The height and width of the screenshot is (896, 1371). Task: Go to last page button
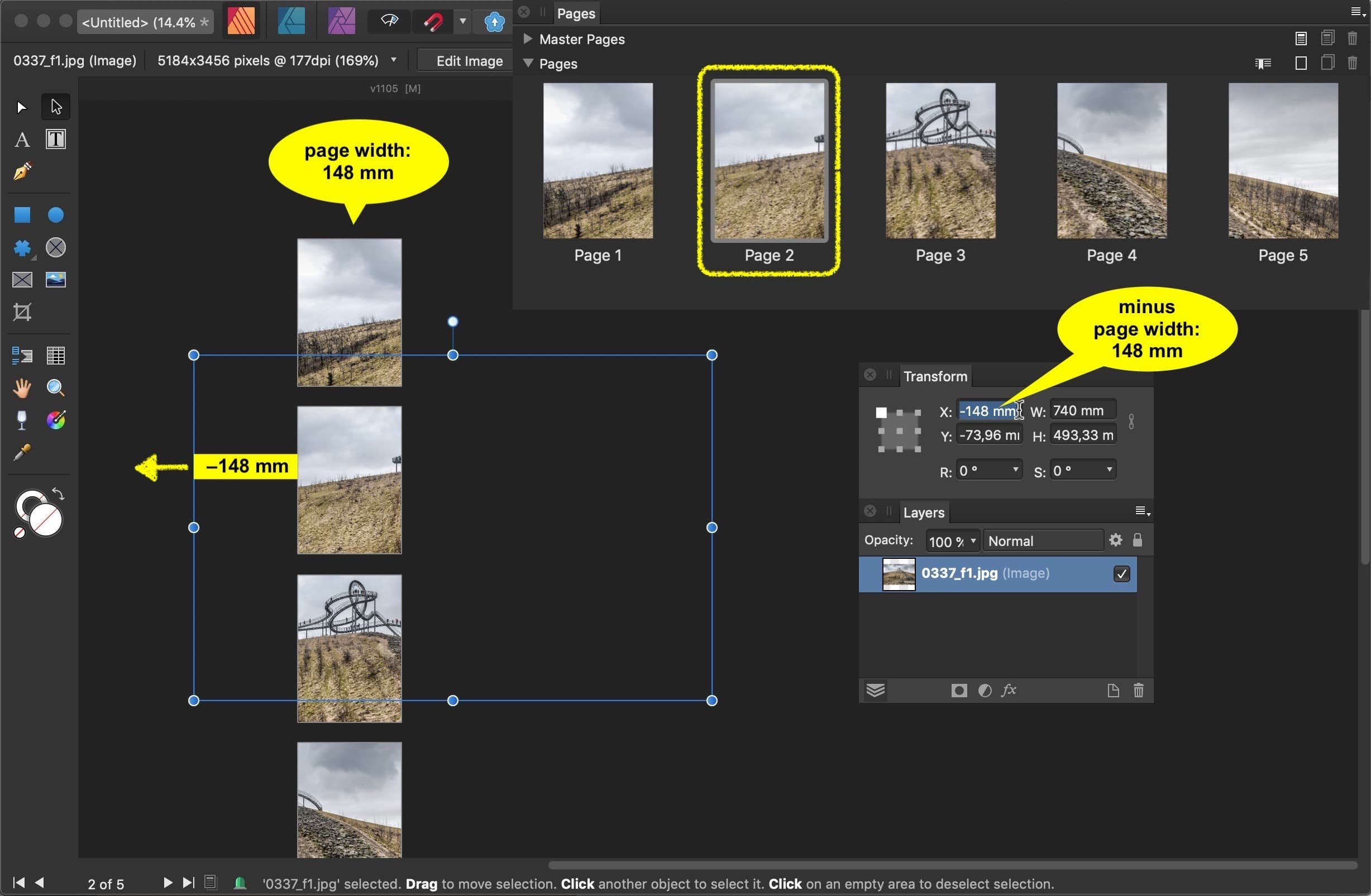tap(188, 883)
